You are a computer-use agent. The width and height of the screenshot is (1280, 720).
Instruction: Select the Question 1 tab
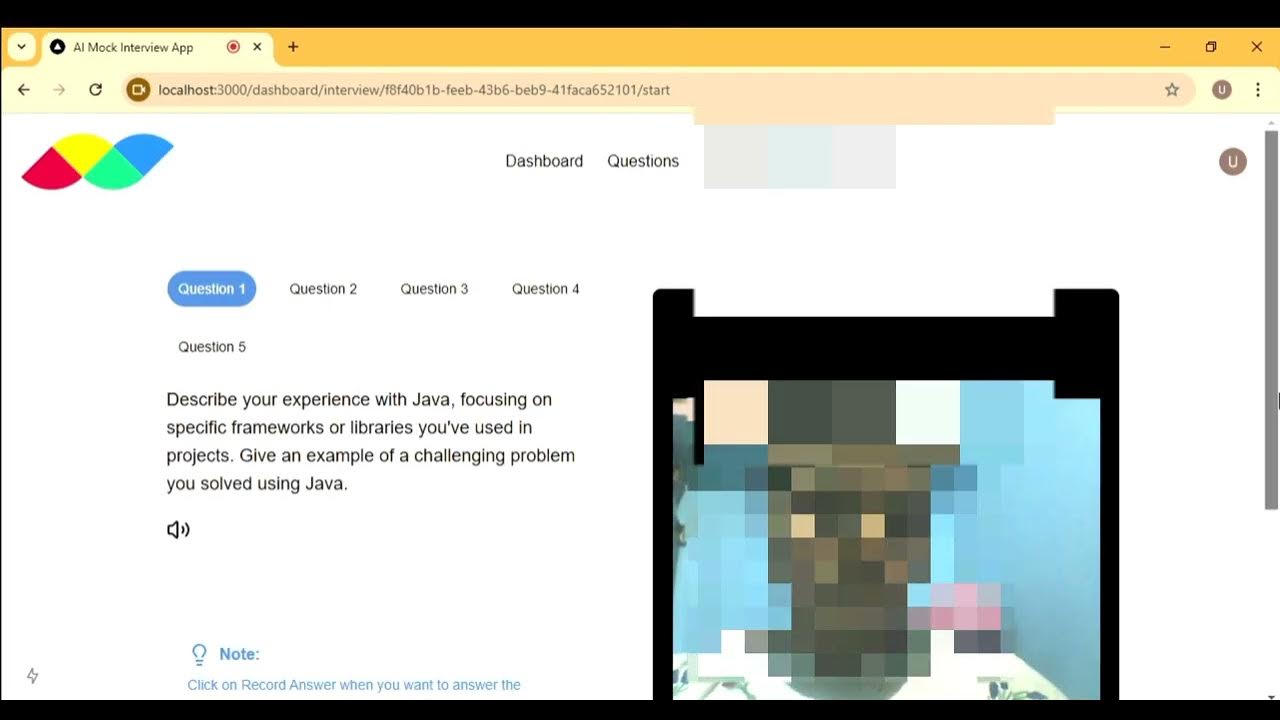click(212, 289)
